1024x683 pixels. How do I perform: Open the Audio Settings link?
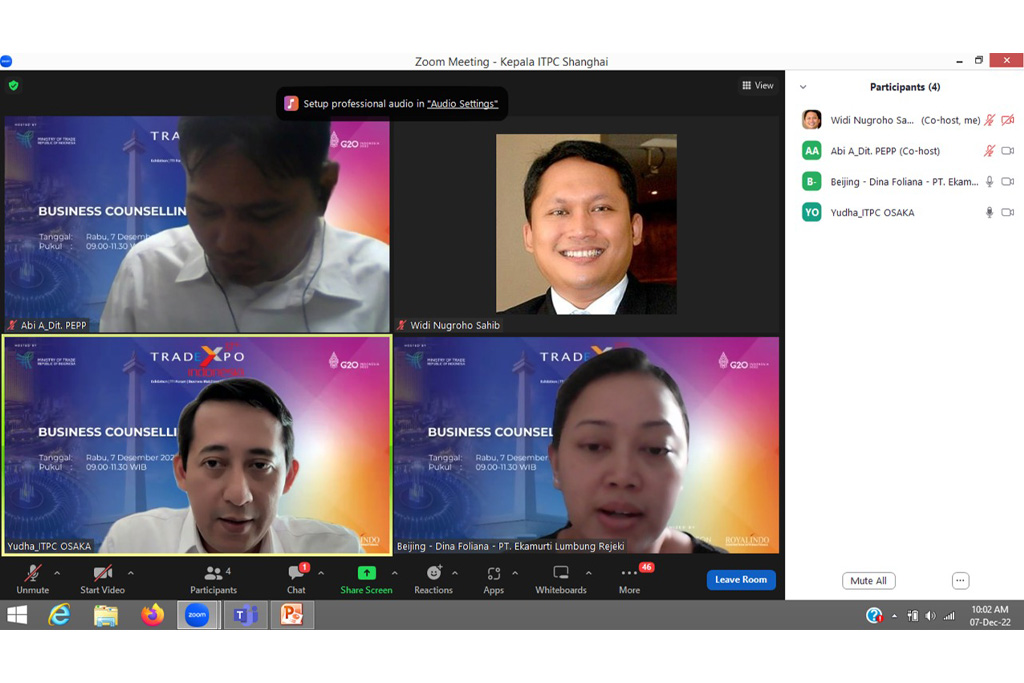coord(462,104)
